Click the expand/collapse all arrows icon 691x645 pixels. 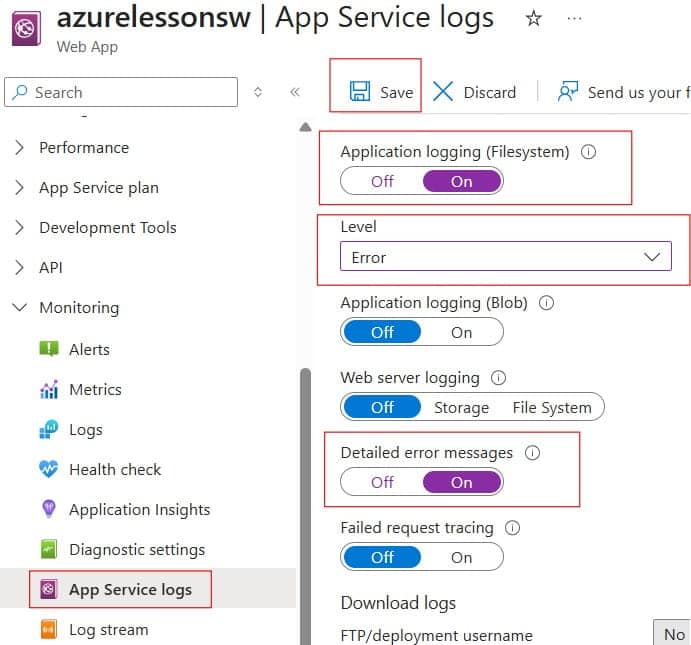click(258, 92)
